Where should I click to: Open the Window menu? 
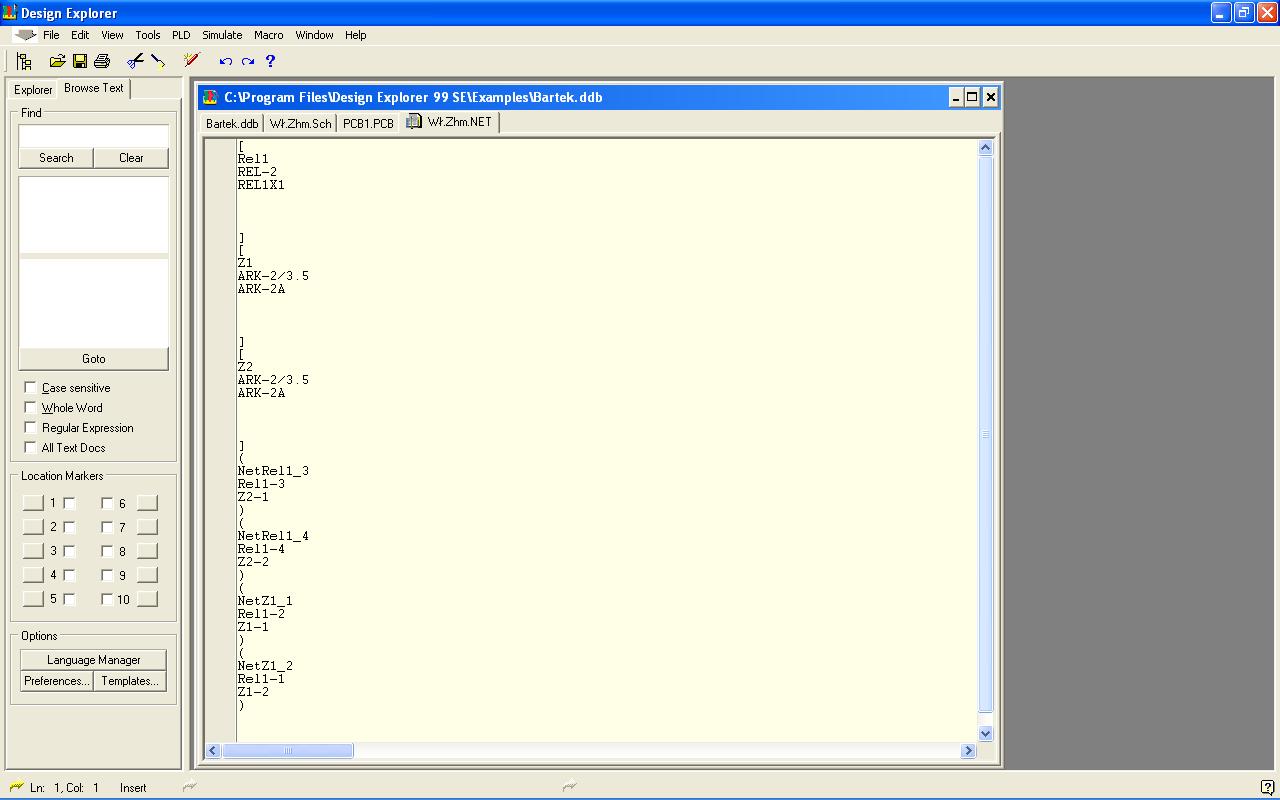[314, 35]
